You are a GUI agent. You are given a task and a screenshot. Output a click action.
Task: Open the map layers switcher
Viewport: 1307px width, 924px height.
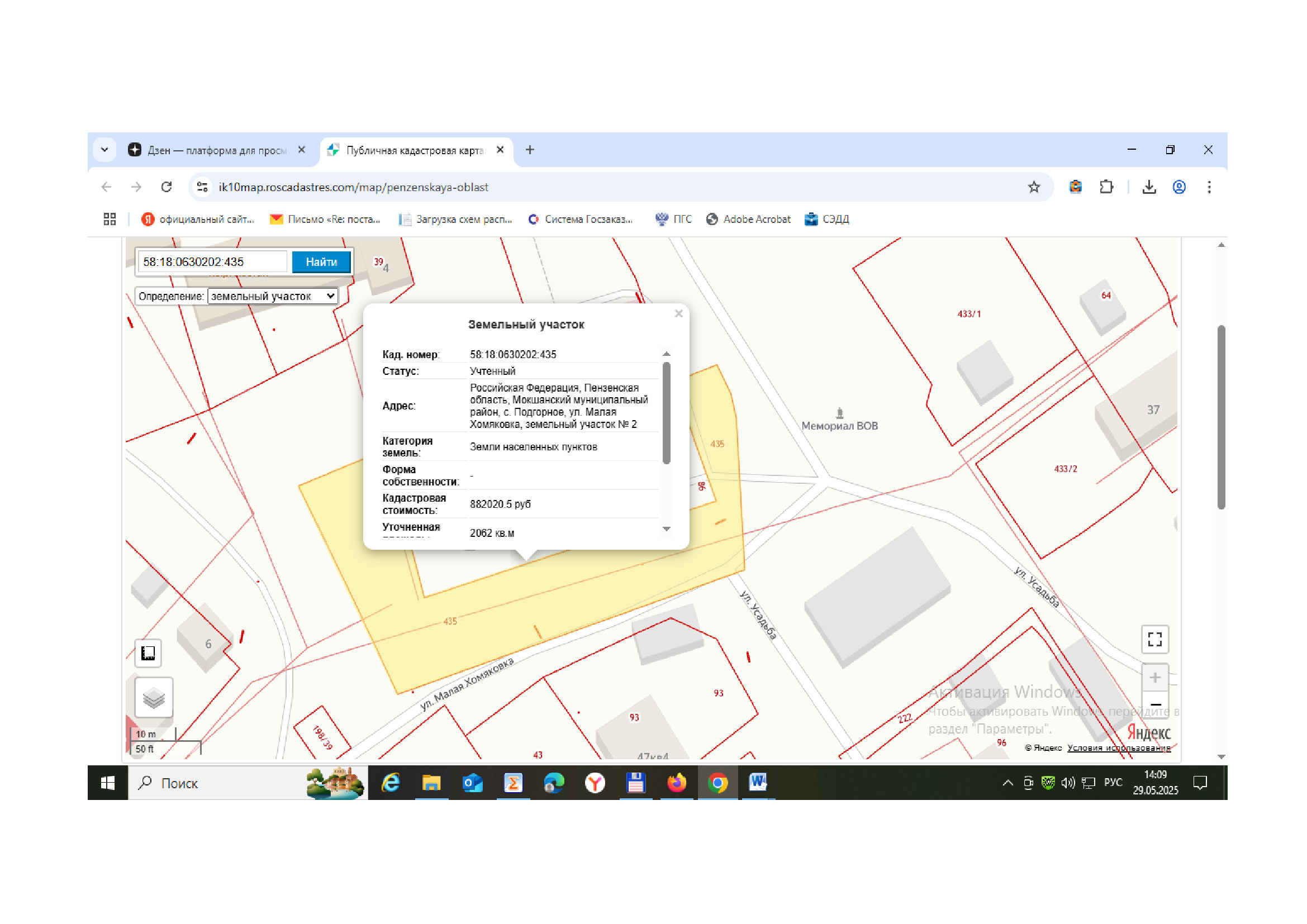pyautogui.click(x=154, y=698)
